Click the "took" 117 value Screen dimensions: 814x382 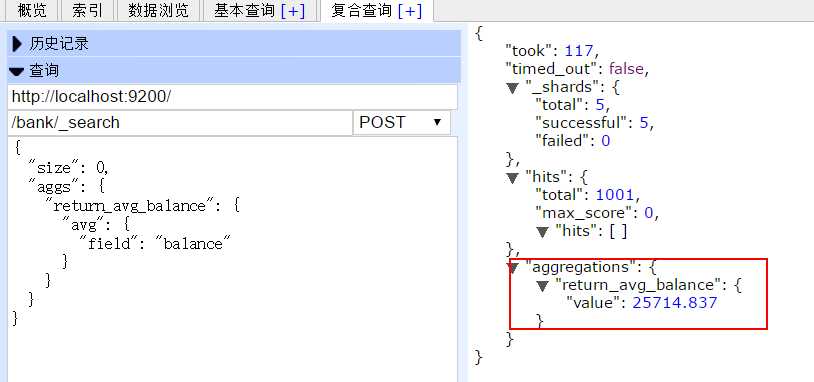tap(579, 51)
